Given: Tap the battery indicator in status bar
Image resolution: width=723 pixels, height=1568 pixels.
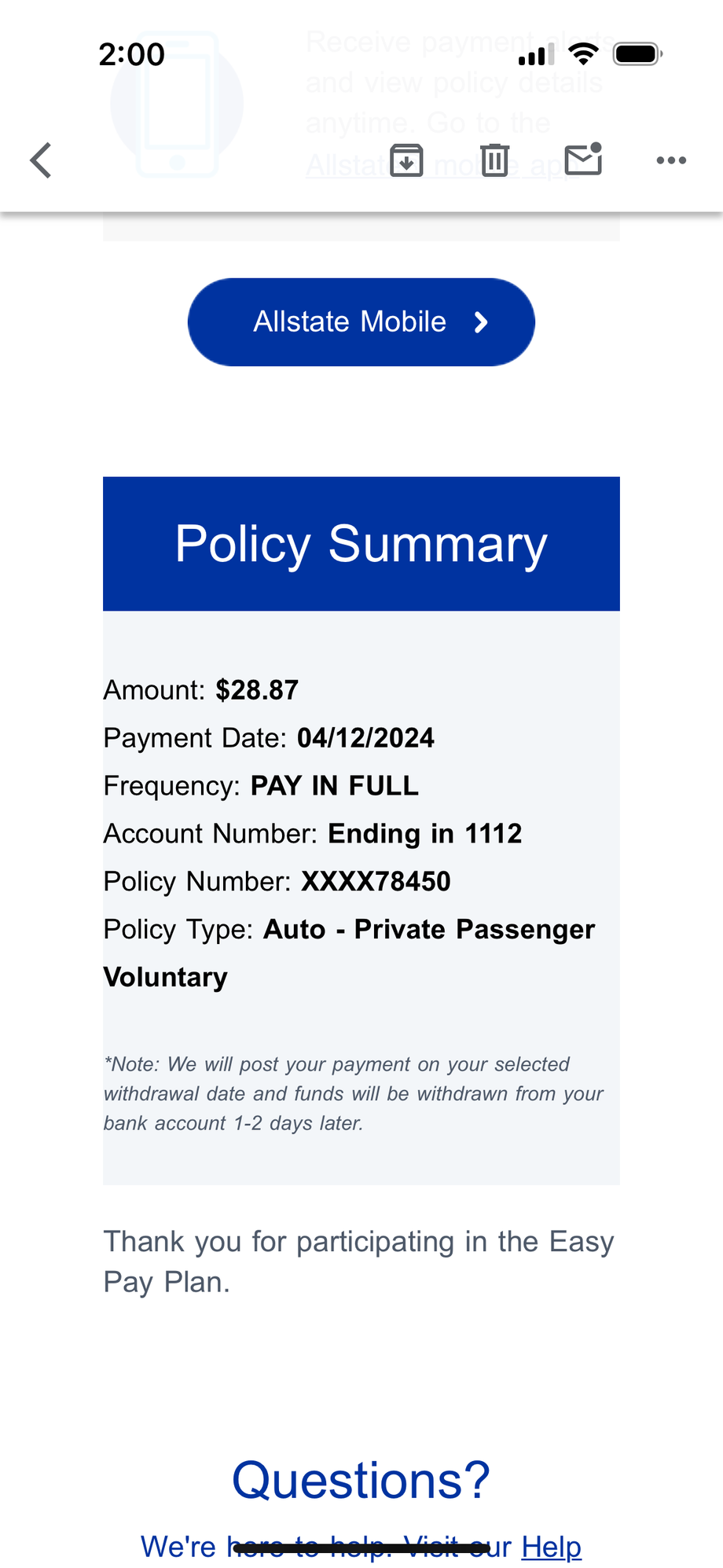Looking at the screenshot, I should click(637, 54).
